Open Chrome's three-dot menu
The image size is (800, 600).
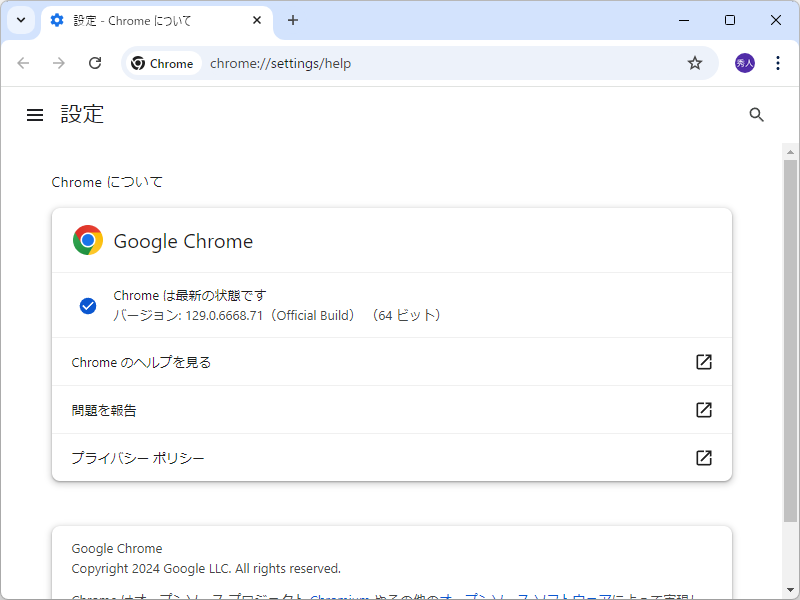(x=778, y=62)
